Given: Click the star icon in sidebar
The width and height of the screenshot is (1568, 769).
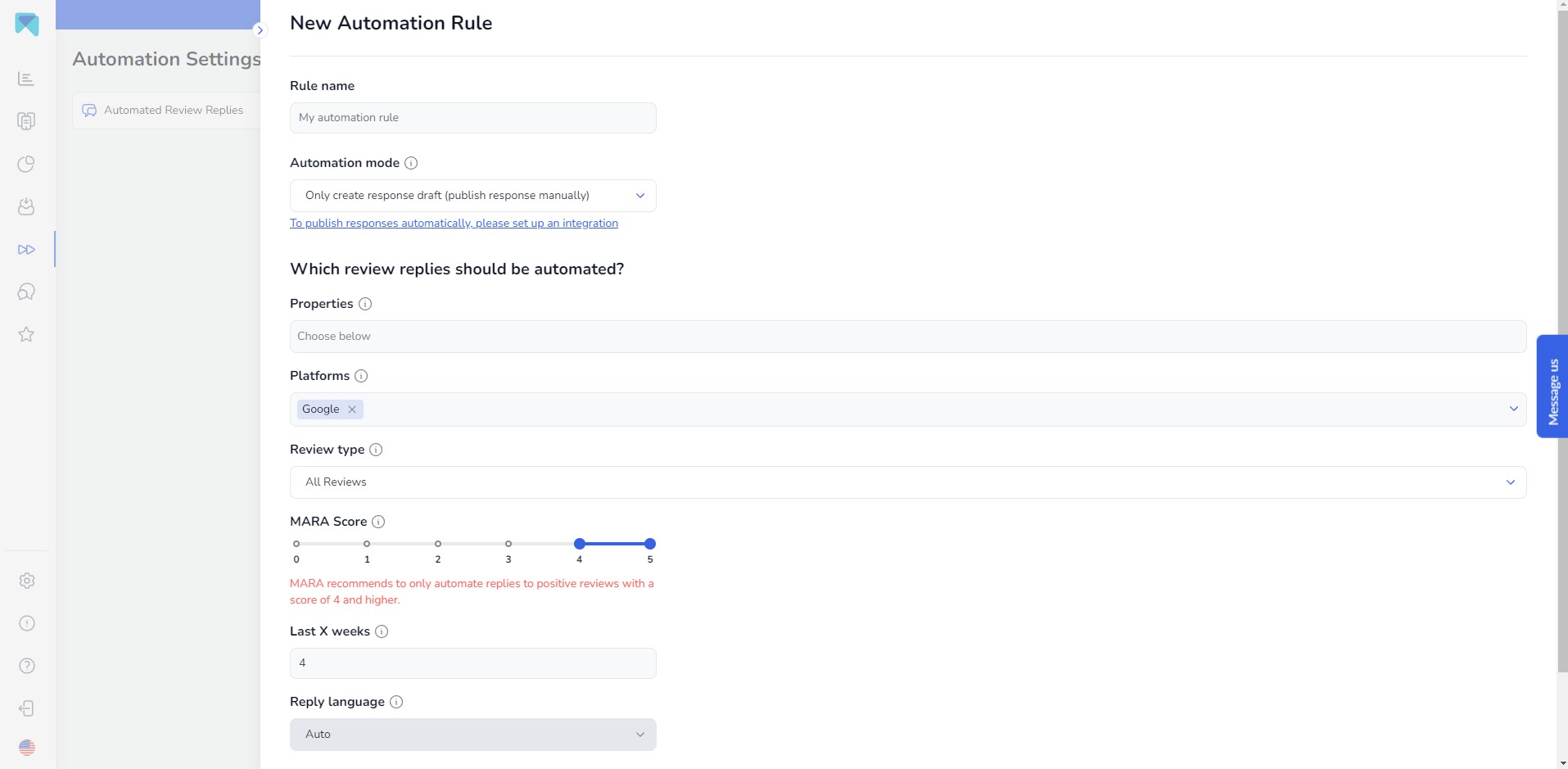Looking at the screenshot, I should pyautogui.click(x=26, y=334).
